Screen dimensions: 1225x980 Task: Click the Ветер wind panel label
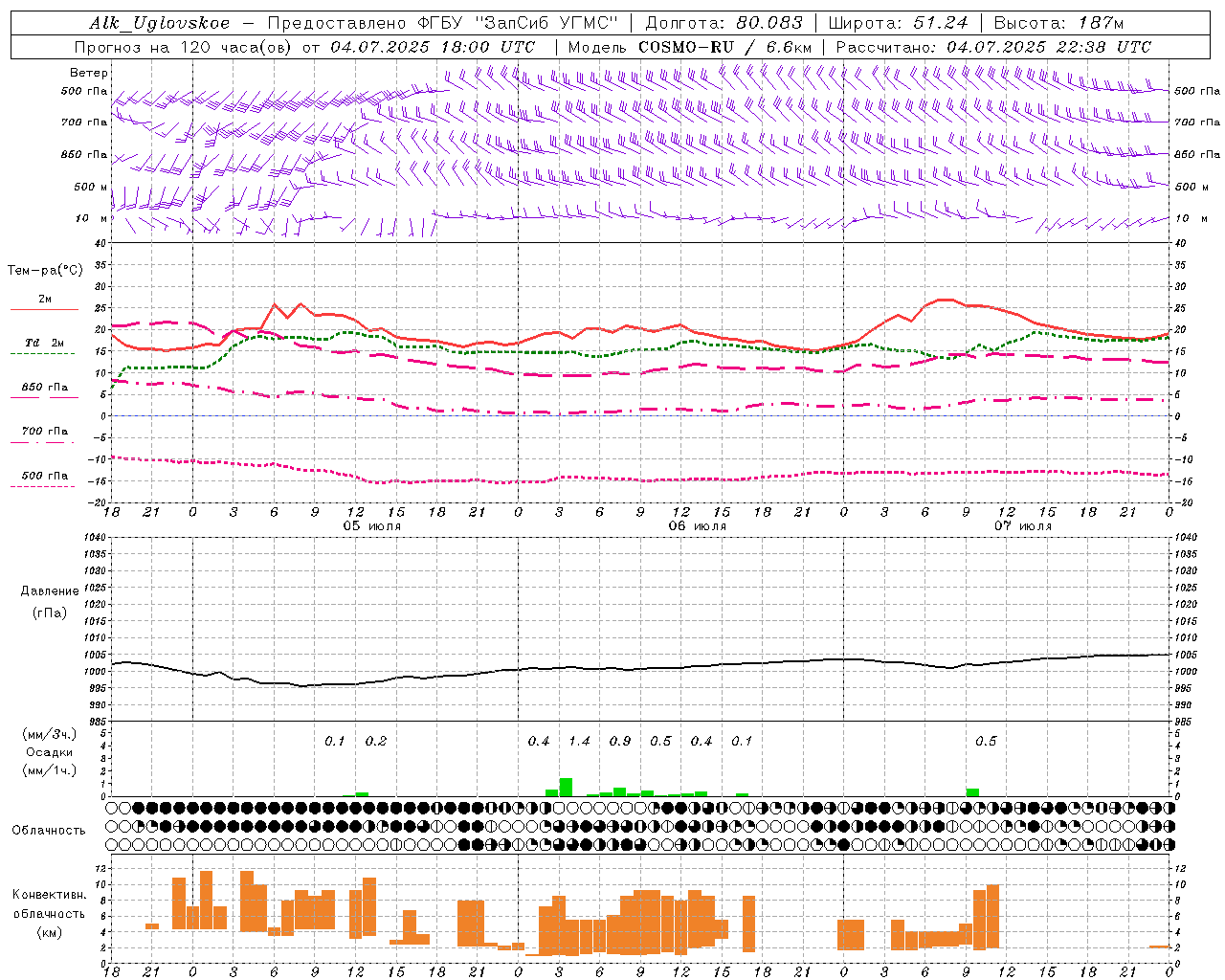(x=89, y=73)
